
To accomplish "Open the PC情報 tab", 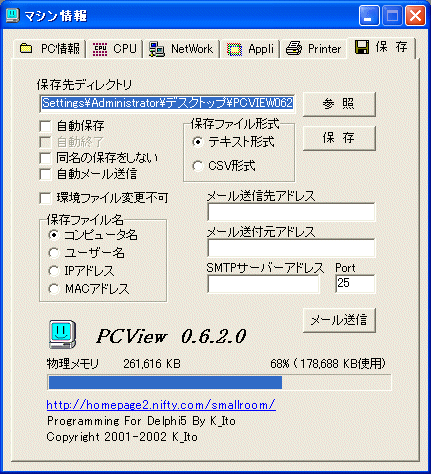I will [x=50, y=49].
